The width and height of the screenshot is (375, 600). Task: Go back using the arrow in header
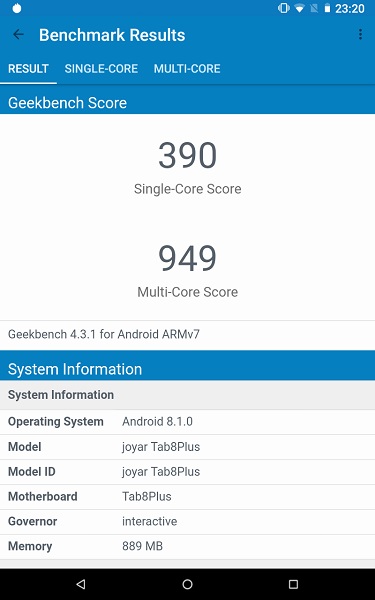tap(18, 35)
